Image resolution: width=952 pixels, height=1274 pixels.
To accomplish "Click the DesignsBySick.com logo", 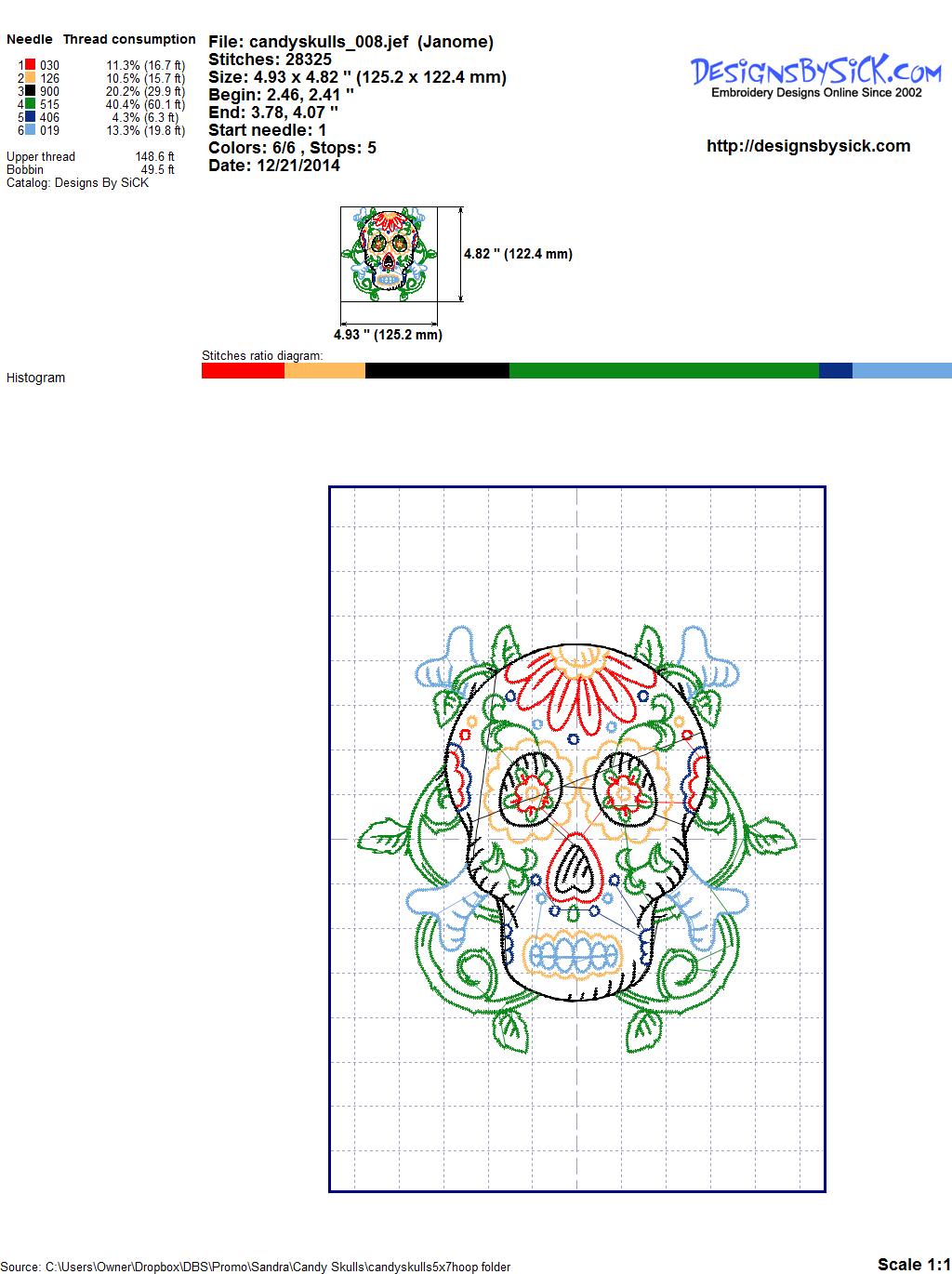I will pos(815,74).
